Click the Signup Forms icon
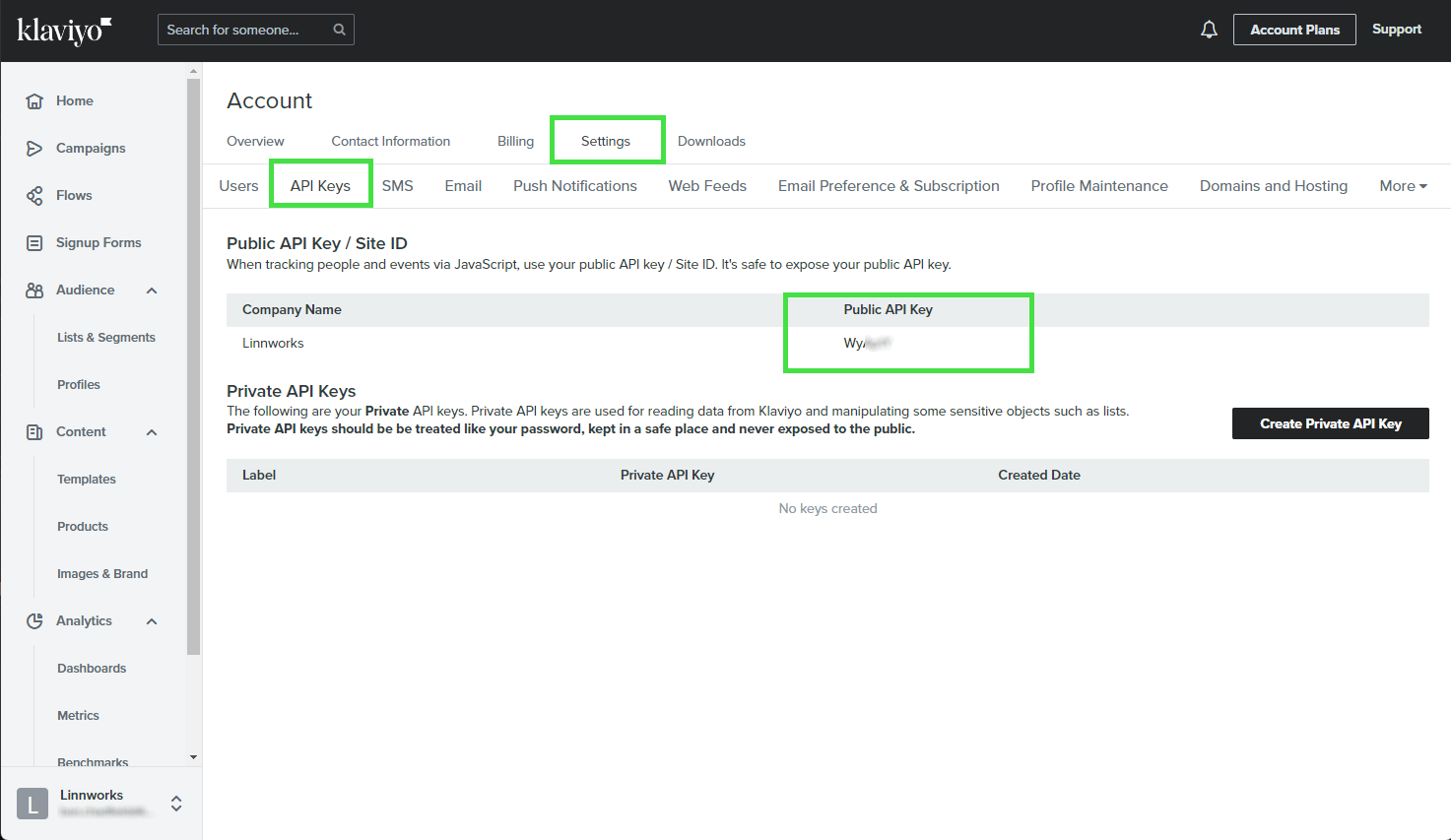The image size is (1451, 840). (x=34, y=243)
